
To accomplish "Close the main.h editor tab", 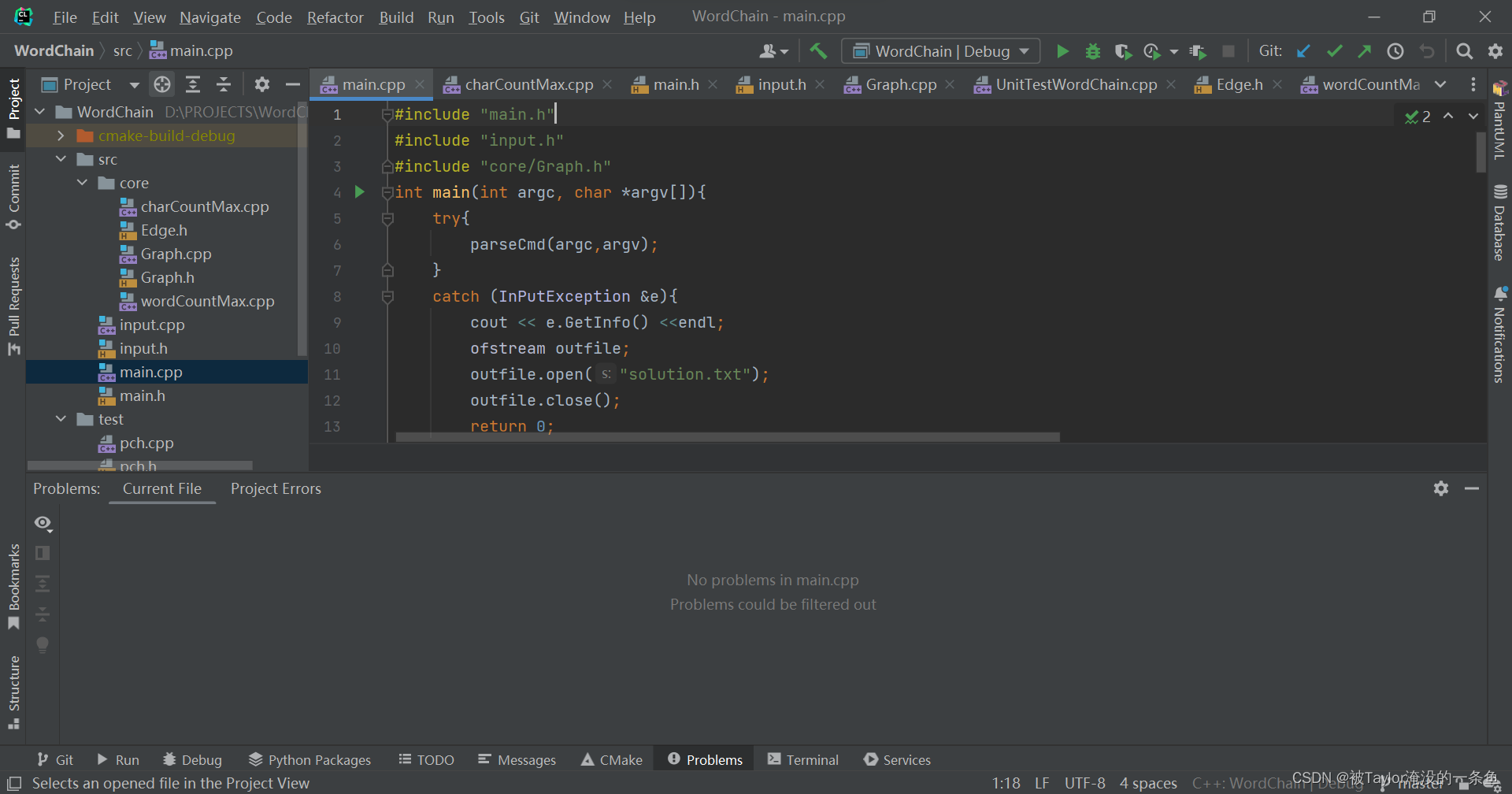I will [x=713, y=84].
